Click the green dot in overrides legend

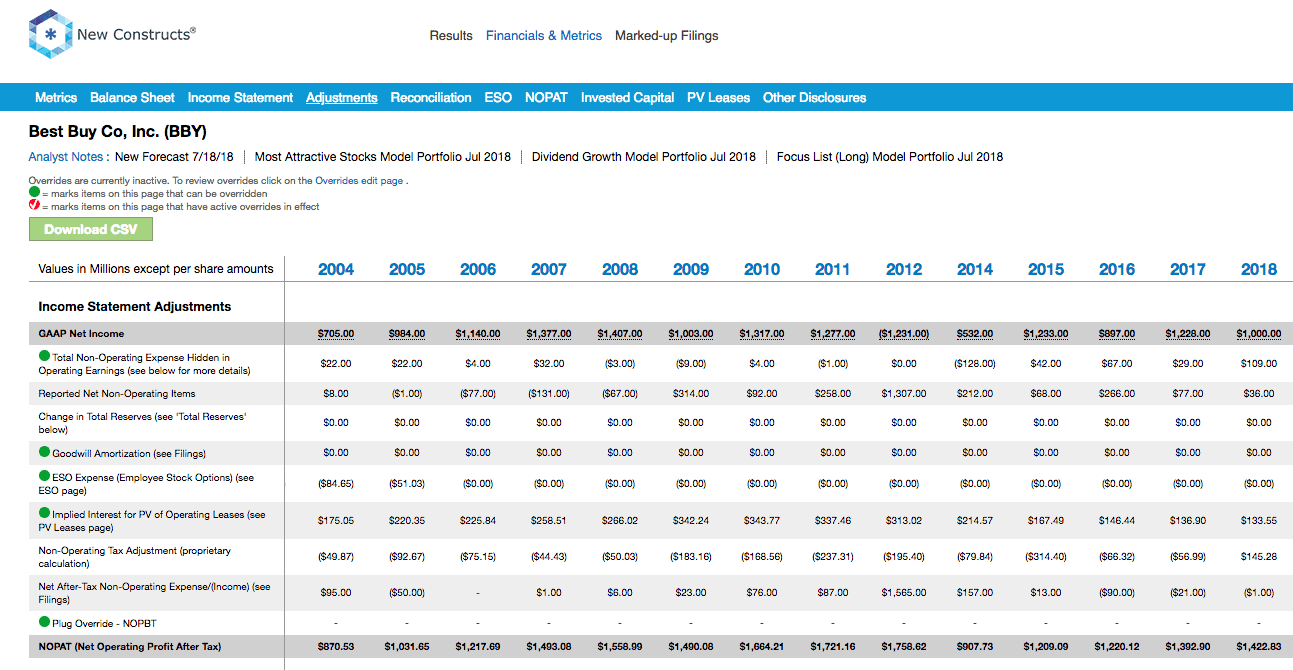34,193
